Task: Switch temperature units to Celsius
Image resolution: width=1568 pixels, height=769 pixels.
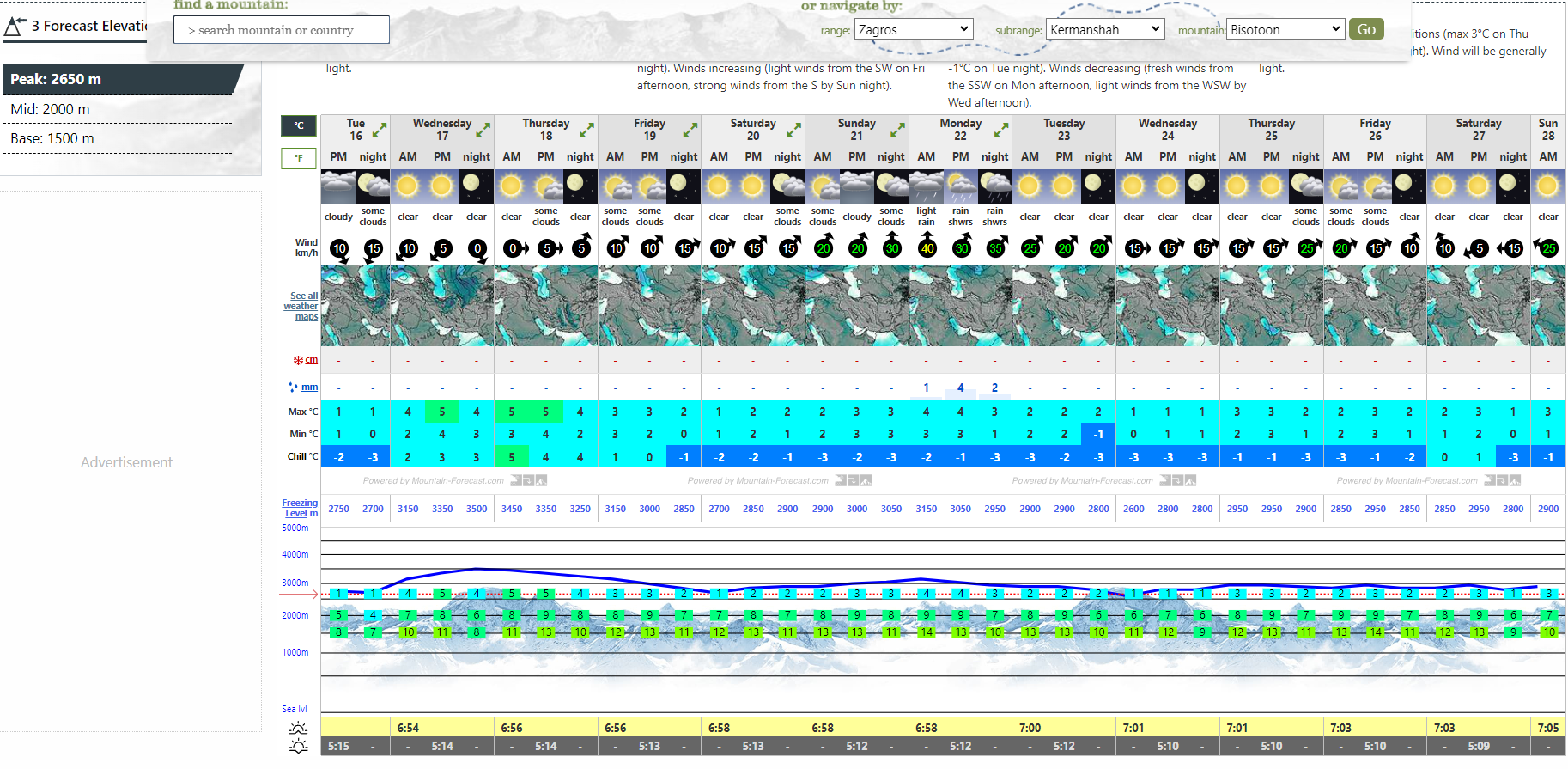Action: tap(299, 126)
